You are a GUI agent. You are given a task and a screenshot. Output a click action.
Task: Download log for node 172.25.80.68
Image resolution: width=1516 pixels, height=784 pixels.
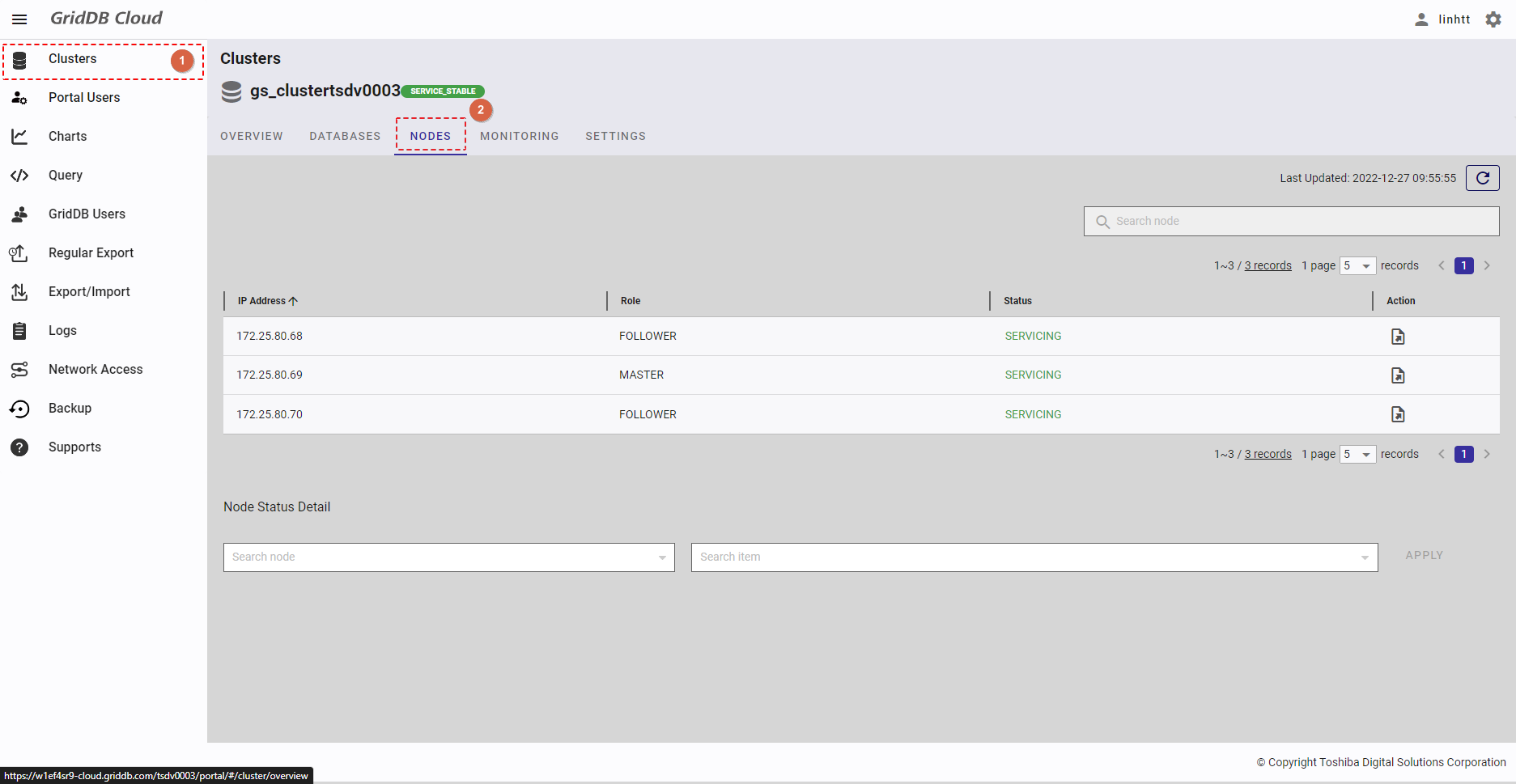tap(1398, 337)
